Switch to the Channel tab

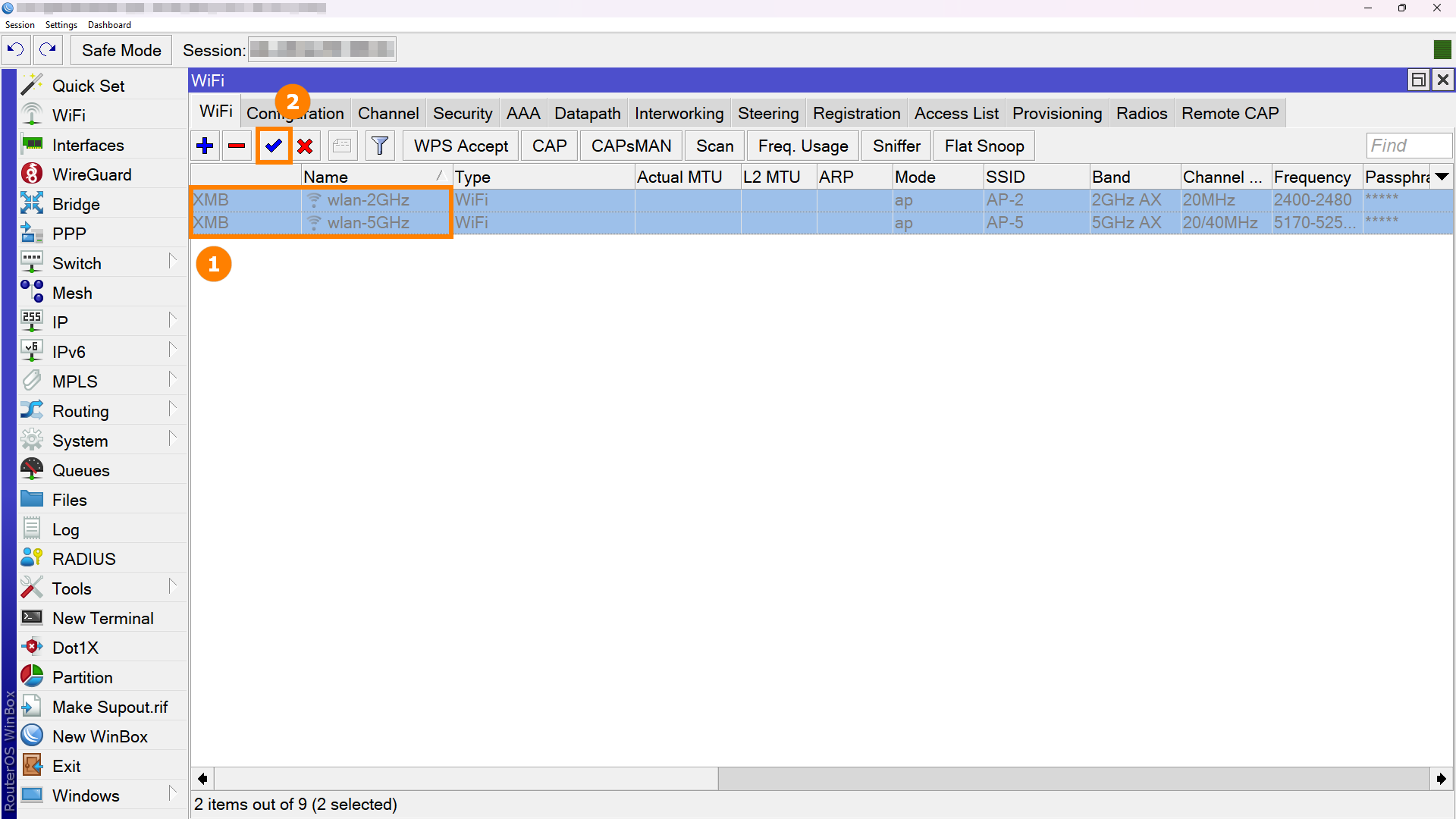(x=388, y=113)
